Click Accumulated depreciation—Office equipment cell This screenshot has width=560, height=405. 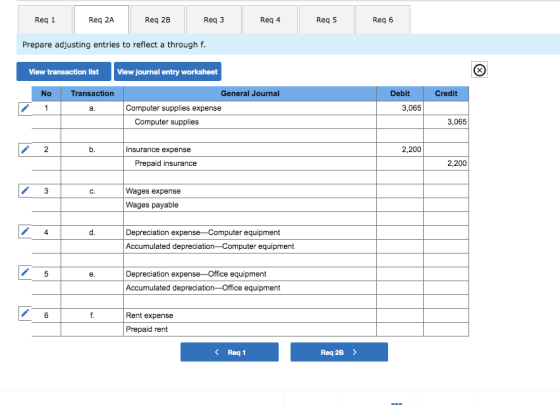tap(250, 288)
